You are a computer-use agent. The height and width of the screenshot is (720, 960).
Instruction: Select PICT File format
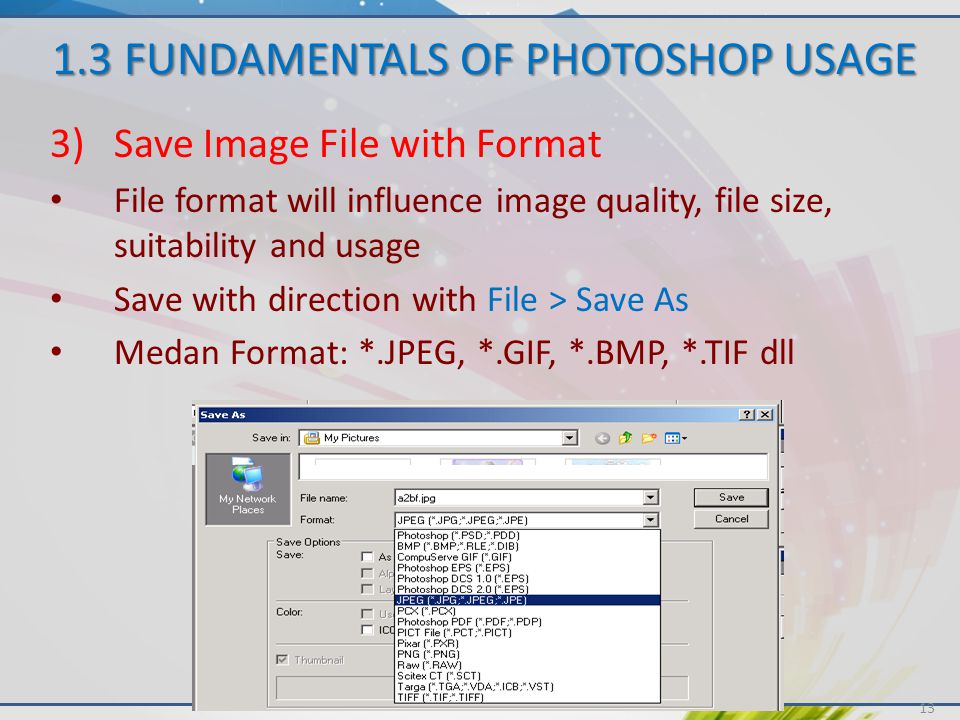527,632
